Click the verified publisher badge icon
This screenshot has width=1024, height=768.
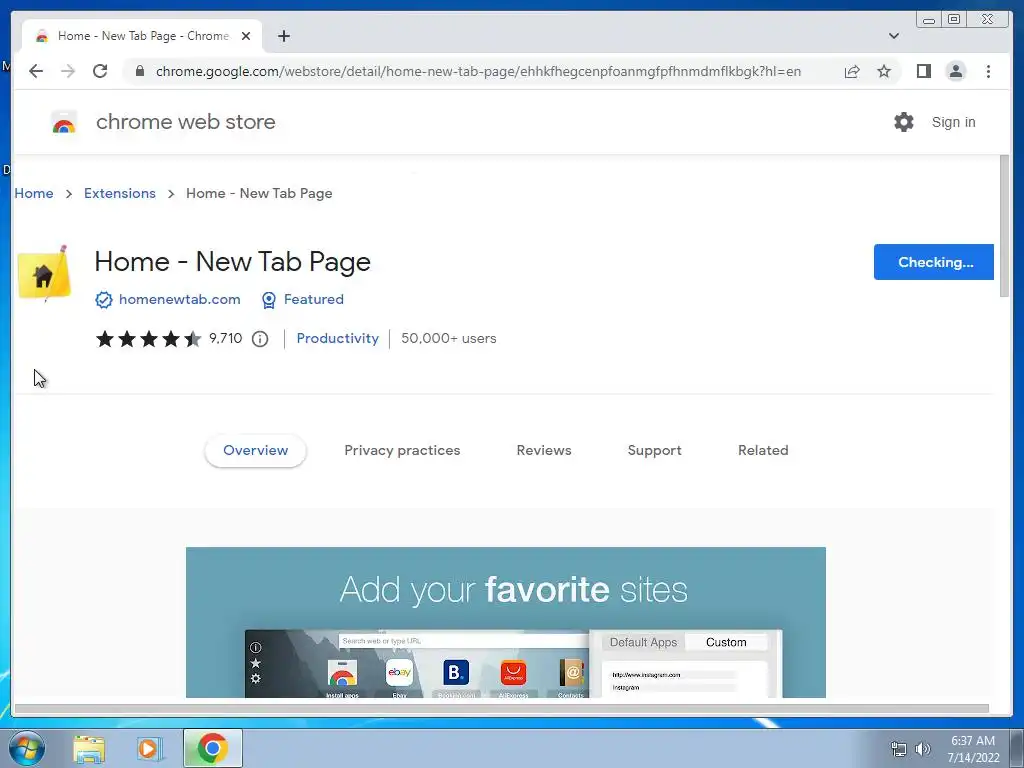(103, 300)
